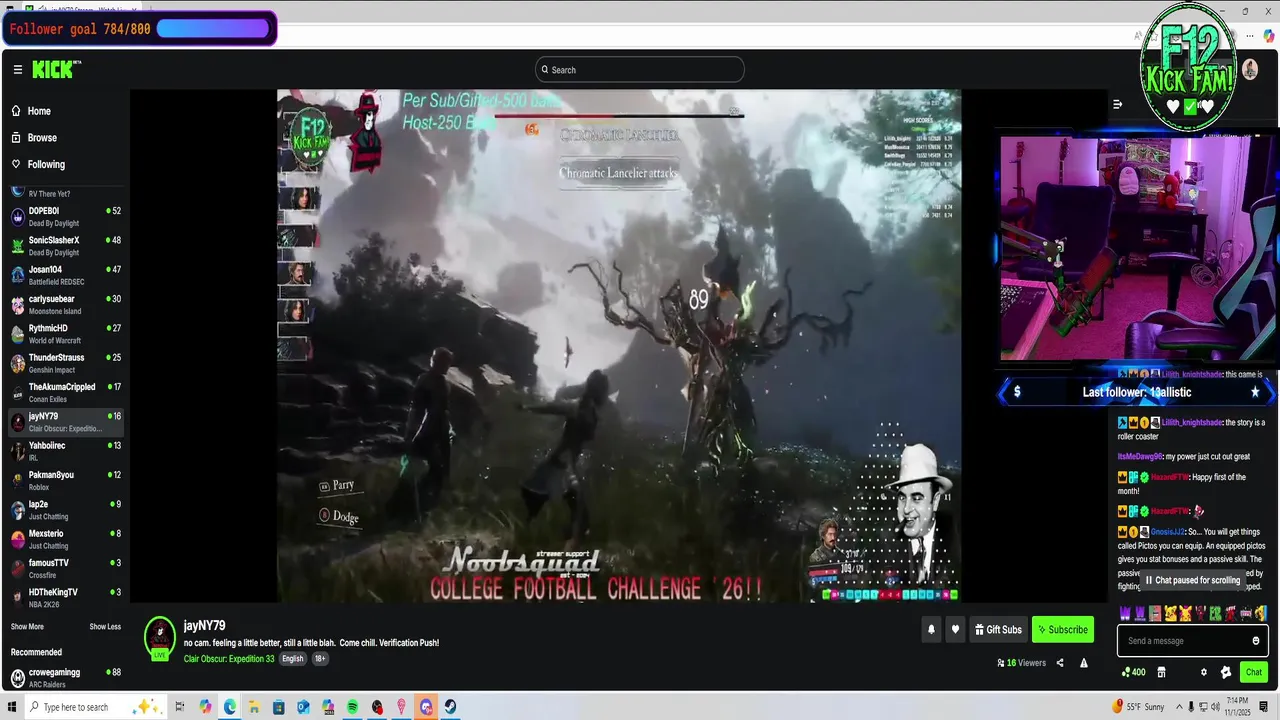Open jayNY79 channel name link
The height and width of the screenshot is (720, 1280).
[204, 626]
